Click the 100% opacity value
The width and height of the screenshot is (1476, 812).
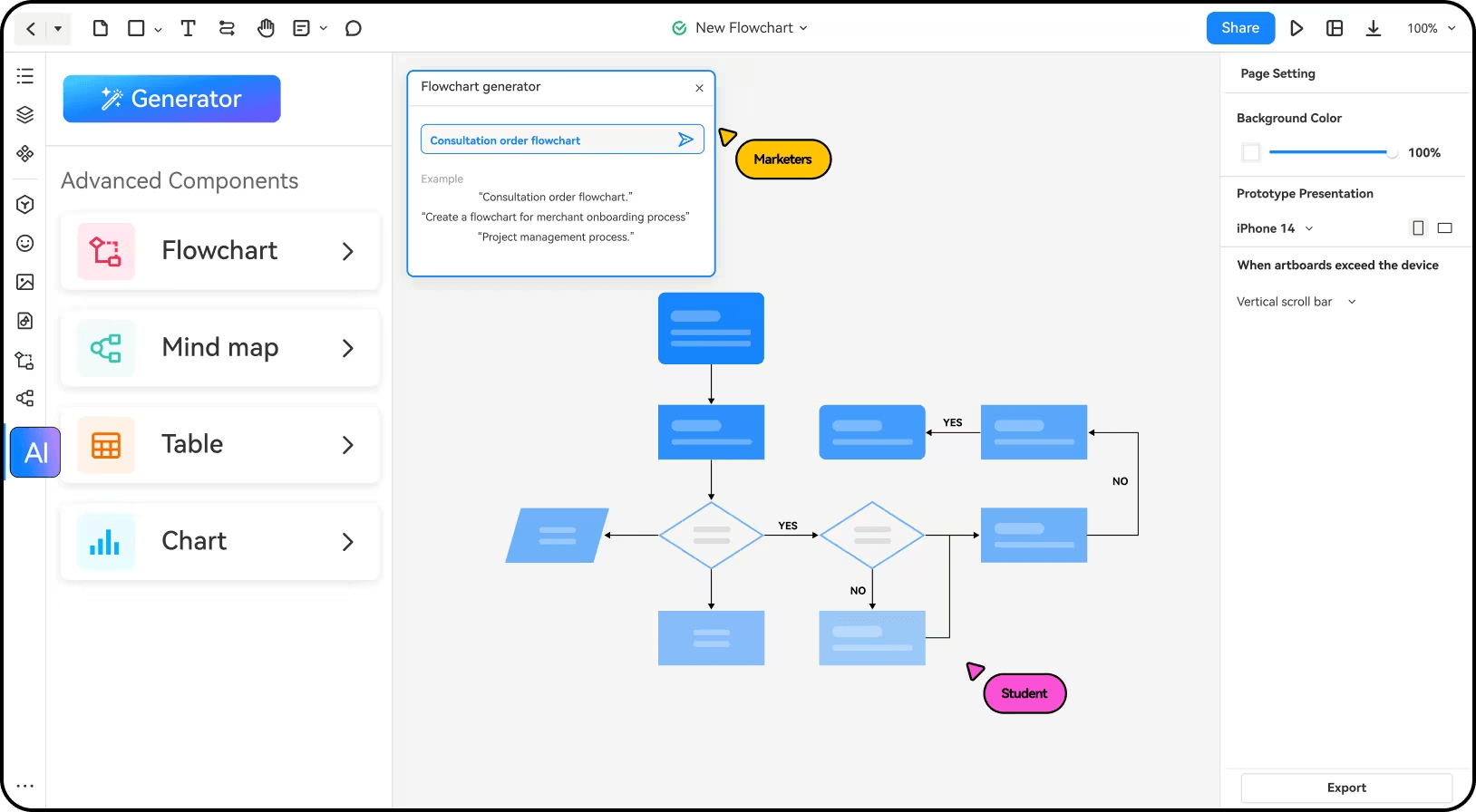(x=1424, y=152)
